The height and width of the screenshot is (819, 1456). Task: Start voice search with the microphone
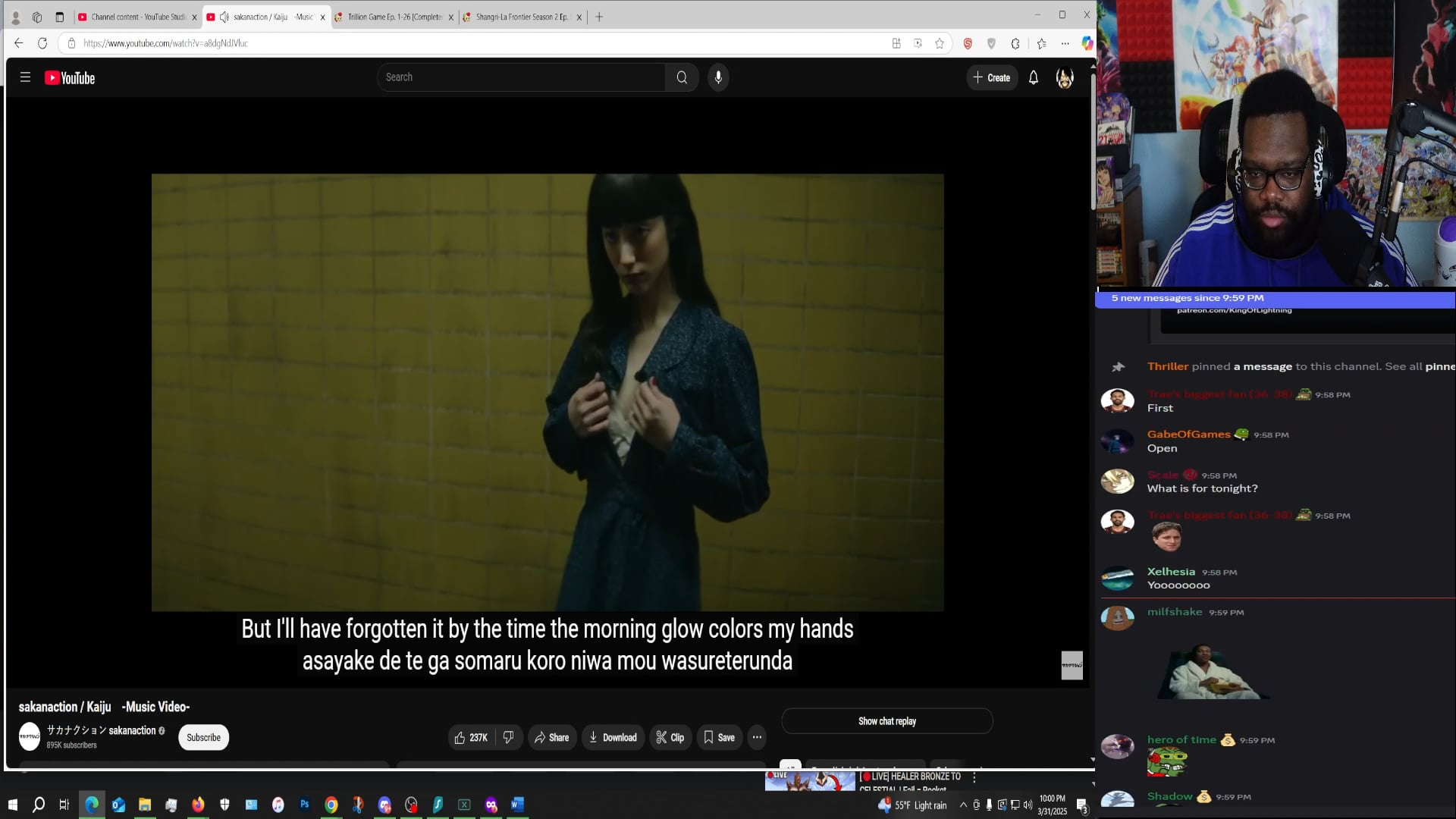[718, 77]
